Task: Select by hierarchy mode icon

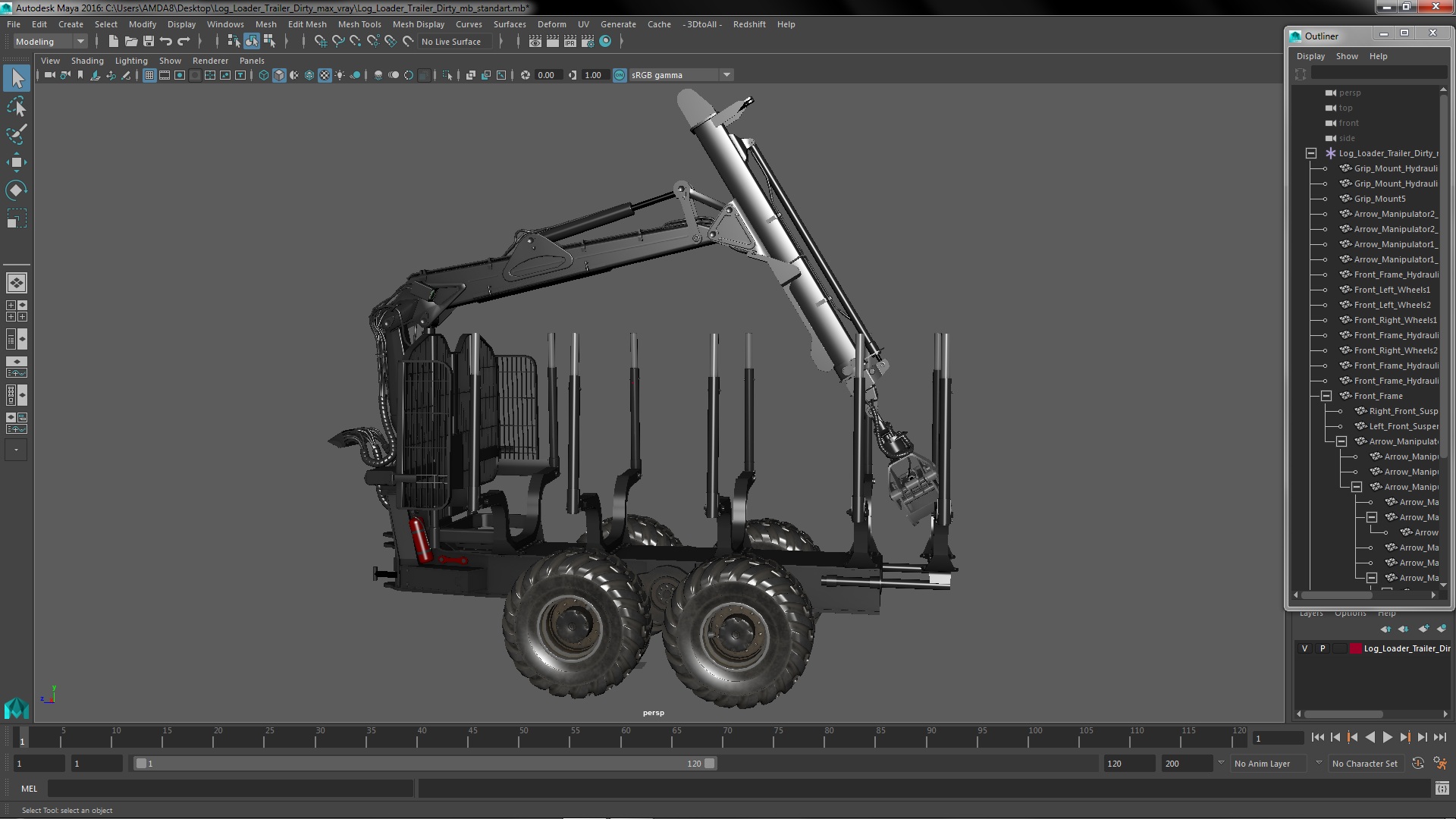Action: point(234,42)
